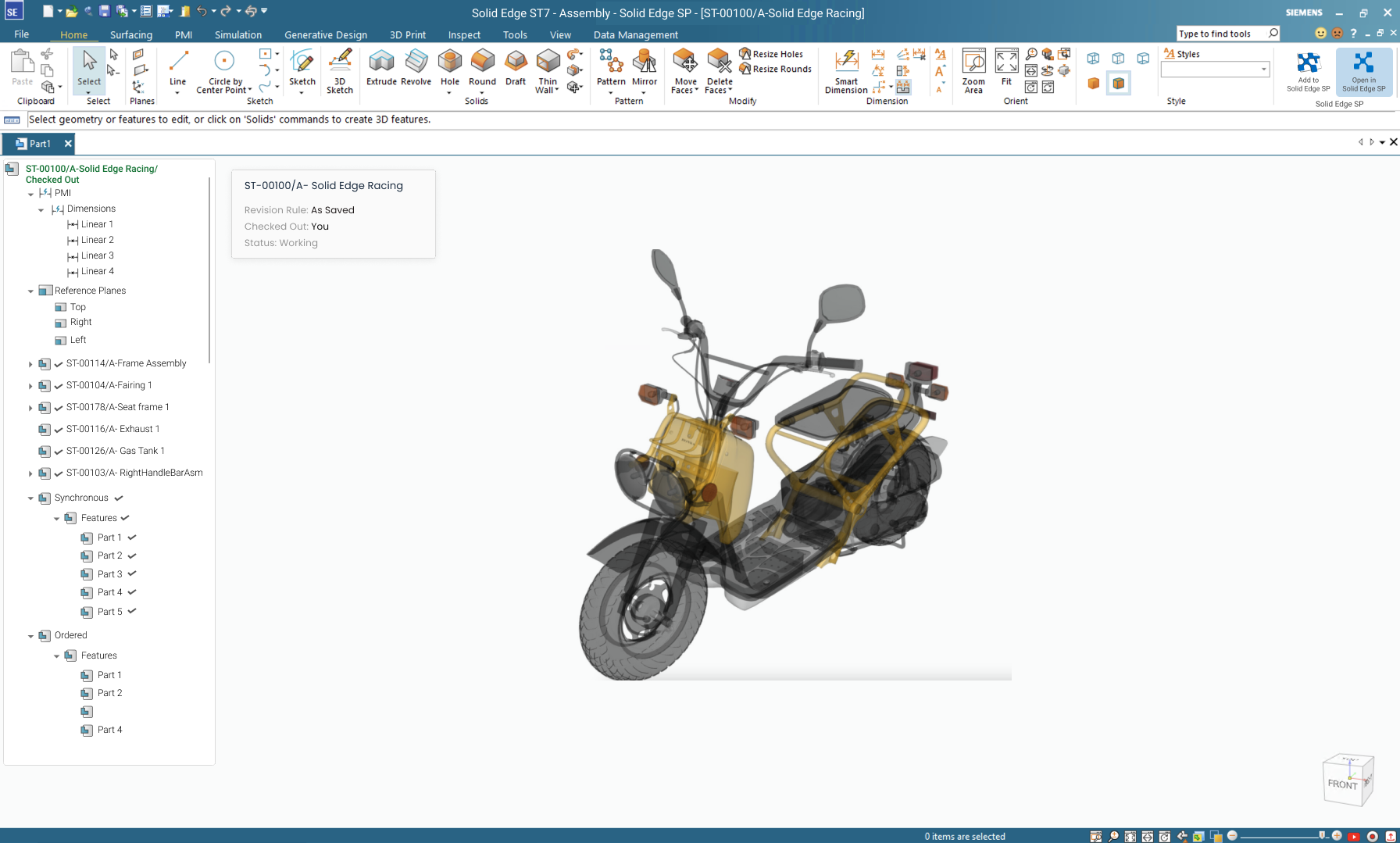This screenshot has width=1400, height=843.
Task: Open the Thin Wall dropdown arrow
Action: click(x=557, y=91)
